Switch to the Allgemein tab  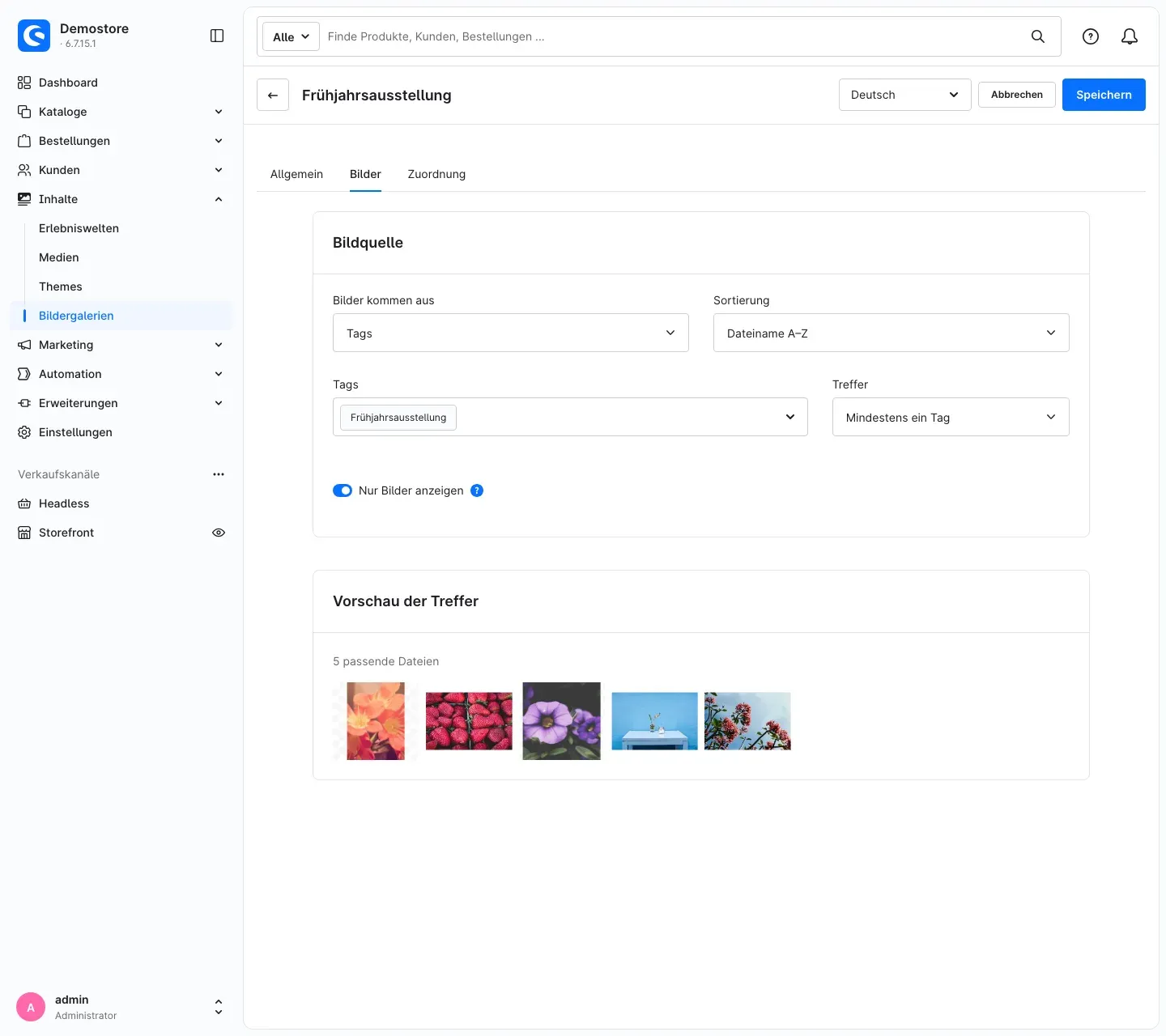click(296, 174)
